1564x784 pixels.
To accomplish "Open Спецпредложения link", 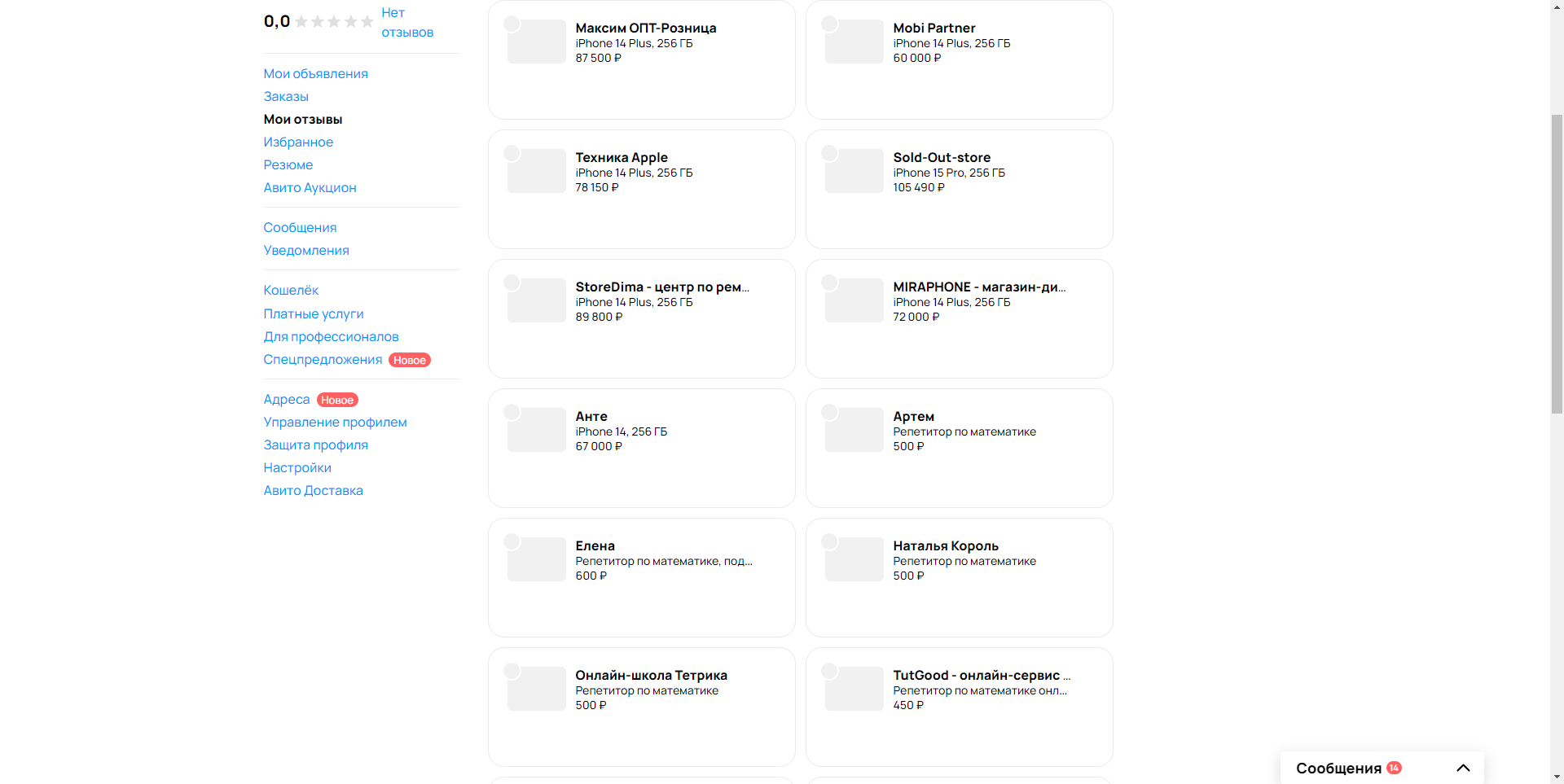I will click(x=323, y=360).
